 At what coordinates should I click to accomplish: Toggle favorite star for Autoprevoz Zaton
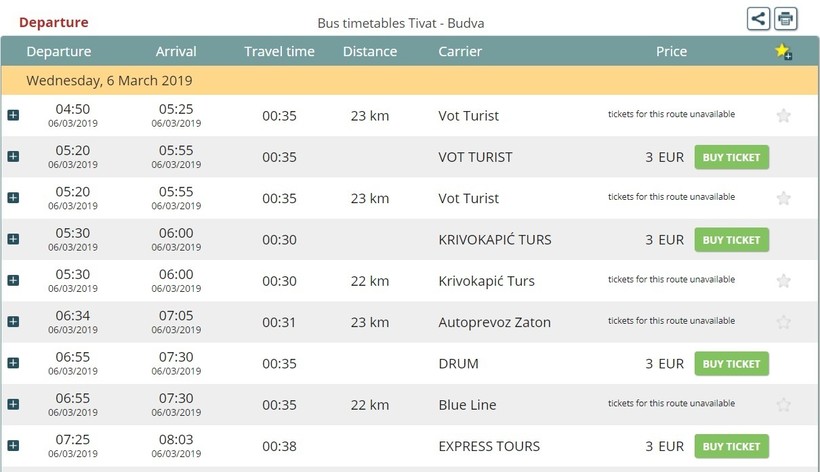783,322
